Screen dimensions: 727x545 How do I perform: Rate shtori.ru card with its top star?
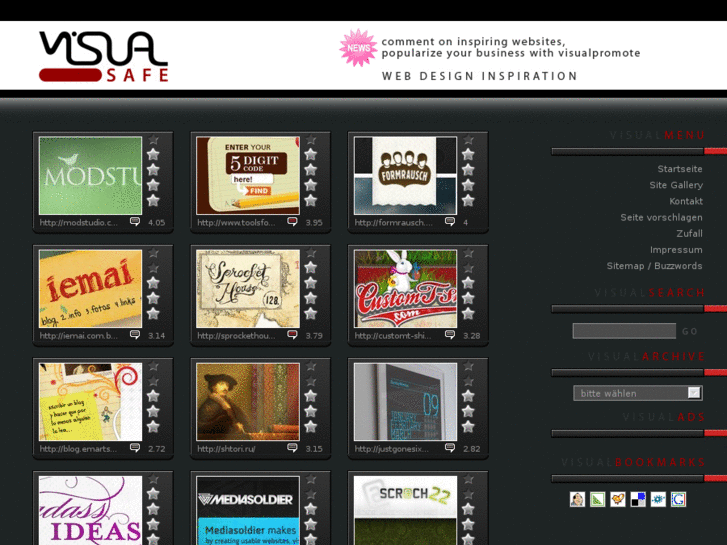311,366
